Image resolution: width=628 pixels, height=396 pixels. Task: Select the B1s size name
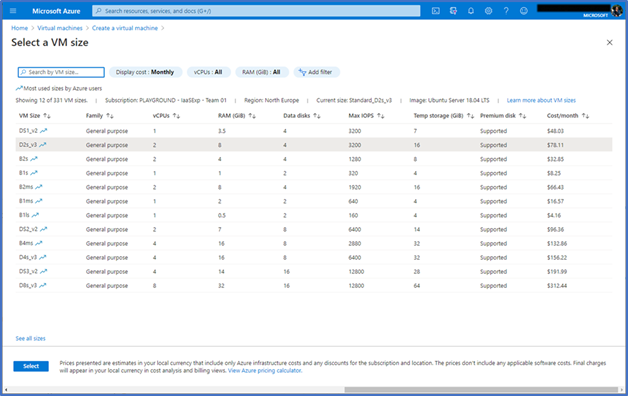click(x=24, y=173)
